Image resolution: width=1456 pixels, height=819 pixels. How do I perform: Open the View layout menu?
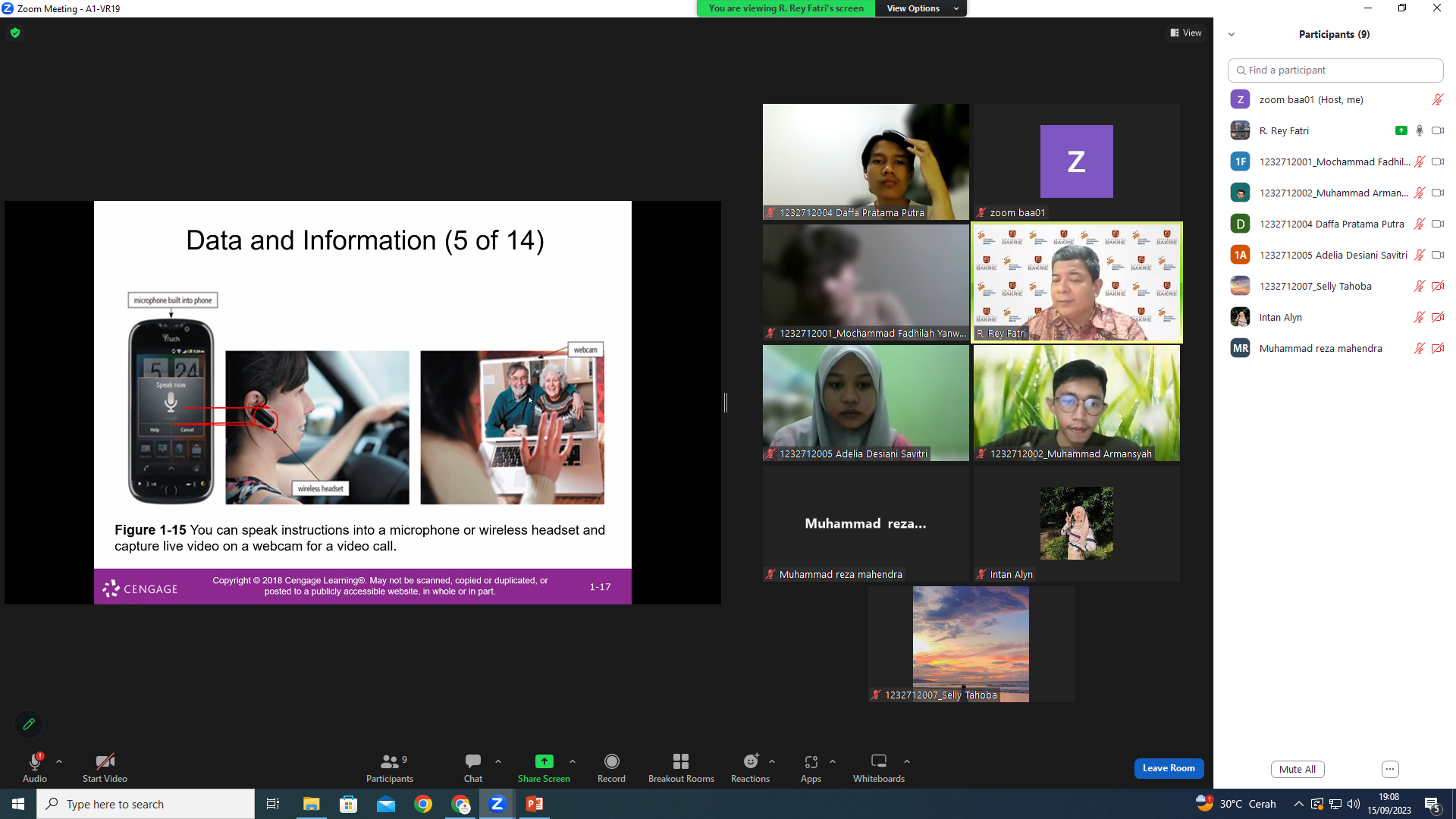1186,33
